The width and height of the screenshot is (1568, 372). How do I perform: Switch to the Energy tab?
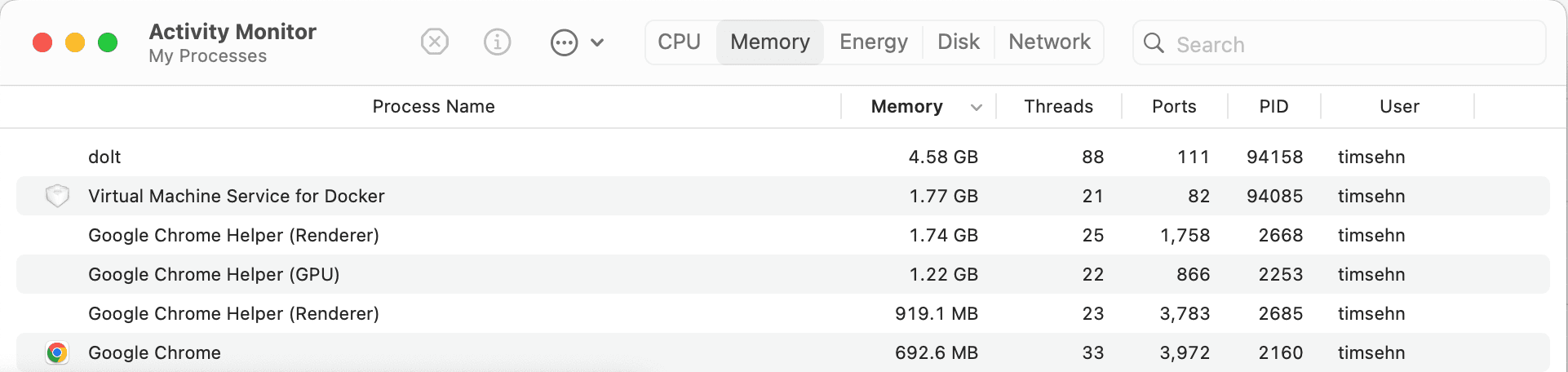874,42
